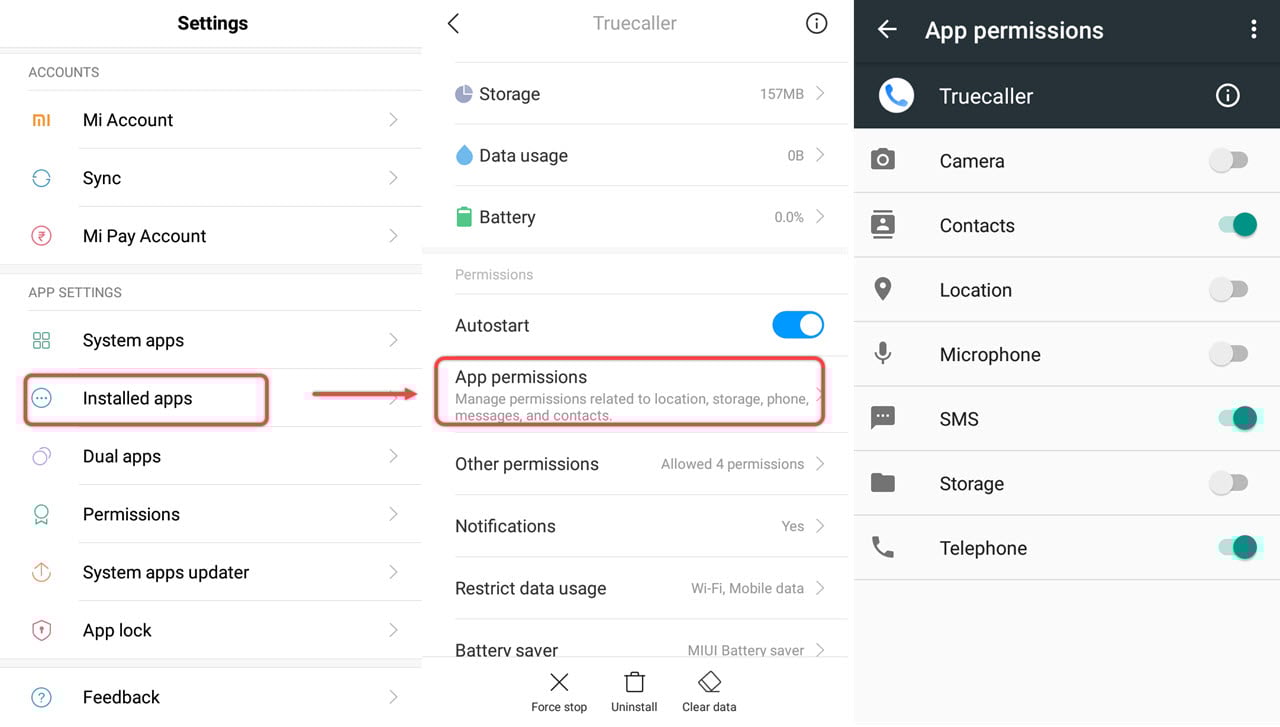Enable the Location permission switch
The width and height of the screenshot is (1280, 727).
click(1229, 289)
